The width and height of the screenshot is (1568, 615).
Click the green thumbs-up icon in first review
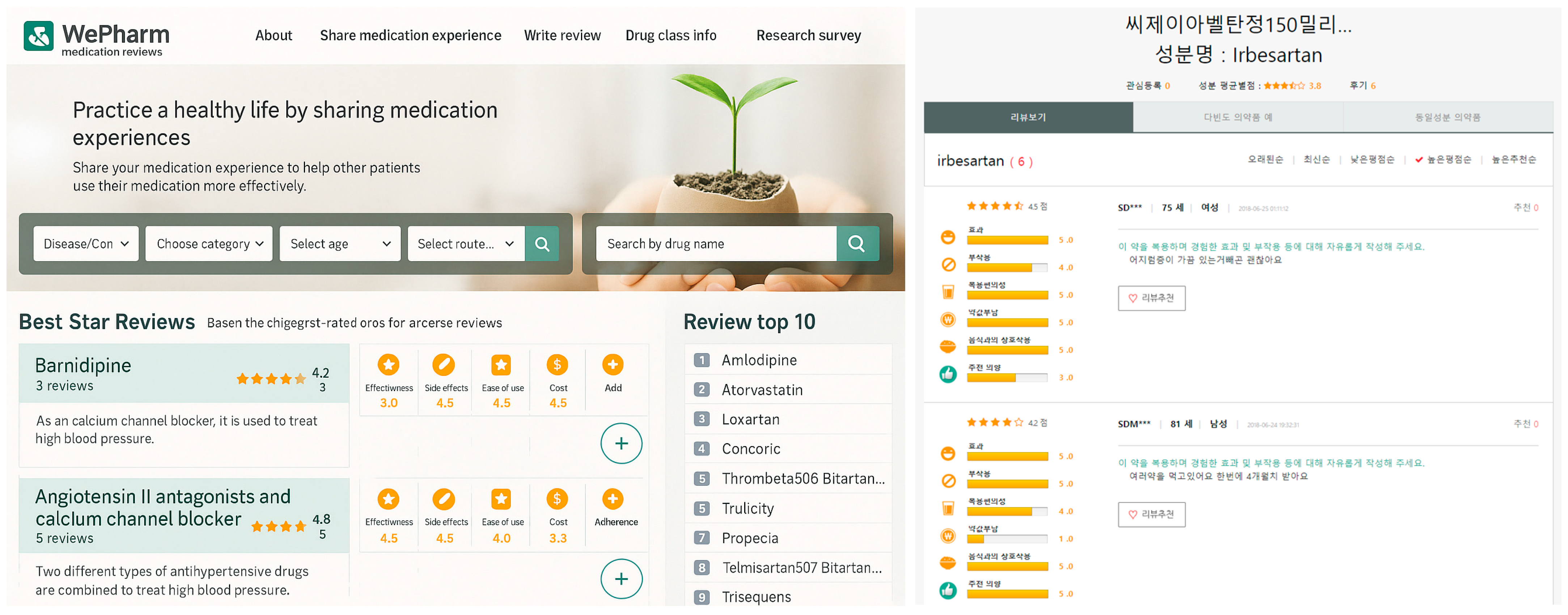948,374
